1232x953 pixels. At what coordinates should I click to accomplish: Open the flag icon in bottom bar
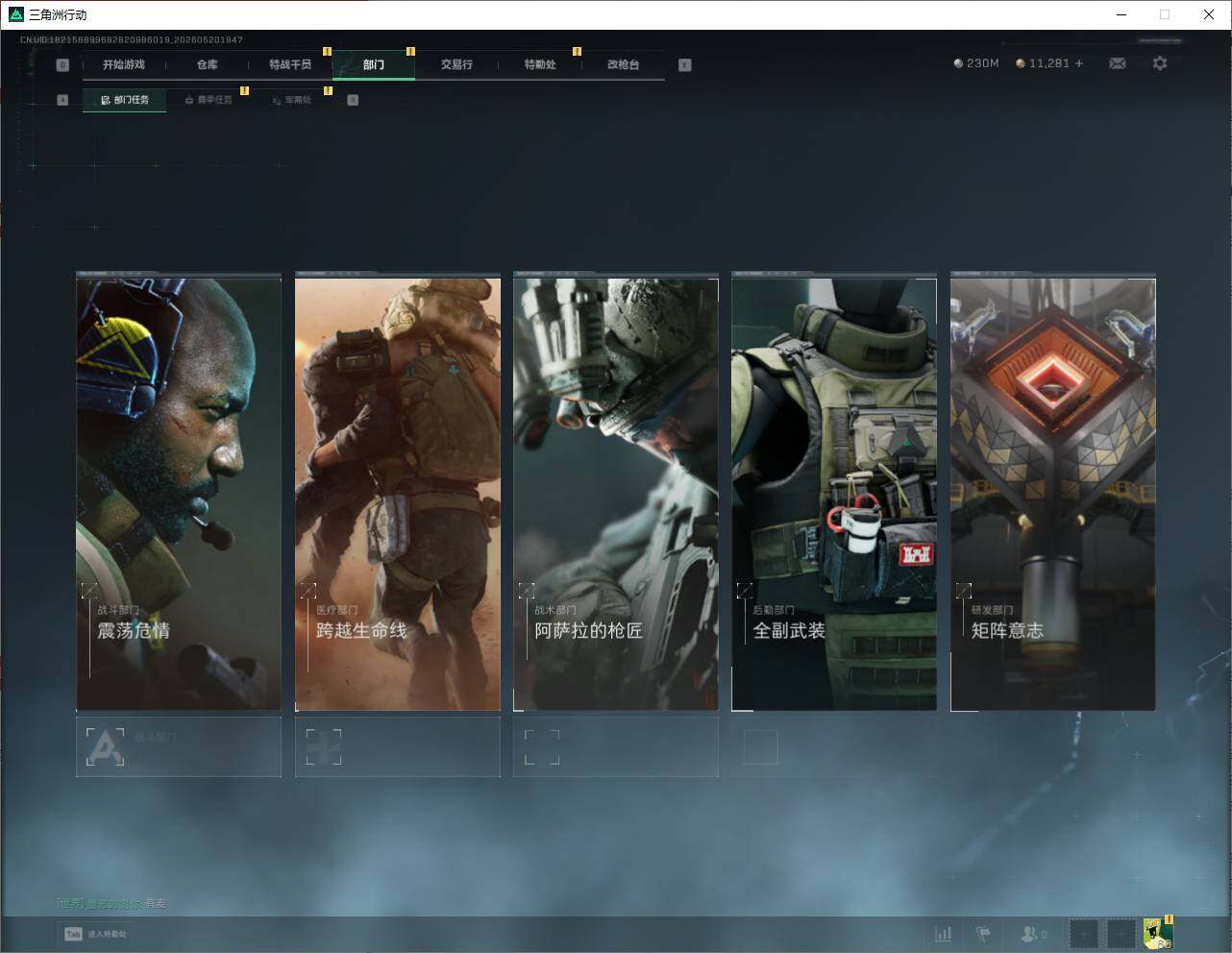tap(983, 934)
